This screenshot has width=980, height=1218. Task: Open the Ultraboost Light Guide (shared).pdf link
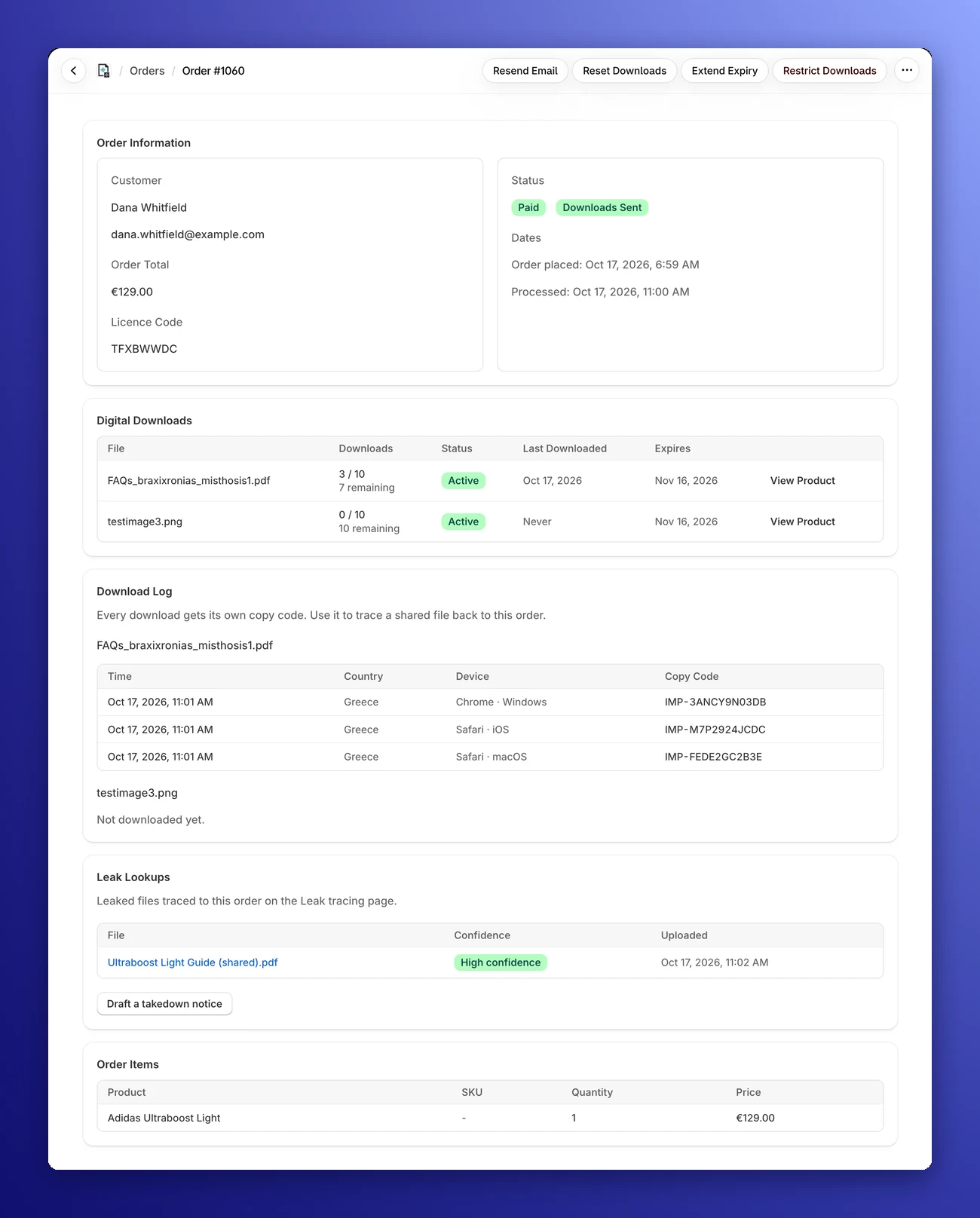pyautogui.click(x=193, y=962)
